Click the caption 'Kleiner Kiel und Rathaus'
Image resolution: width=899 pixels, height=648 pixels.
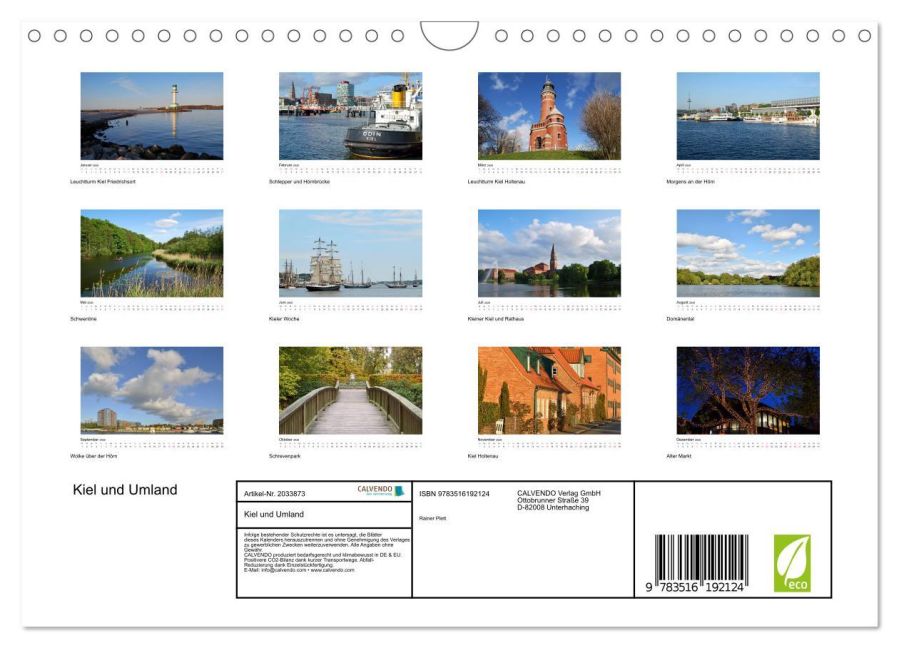click(x=495, y=319)
